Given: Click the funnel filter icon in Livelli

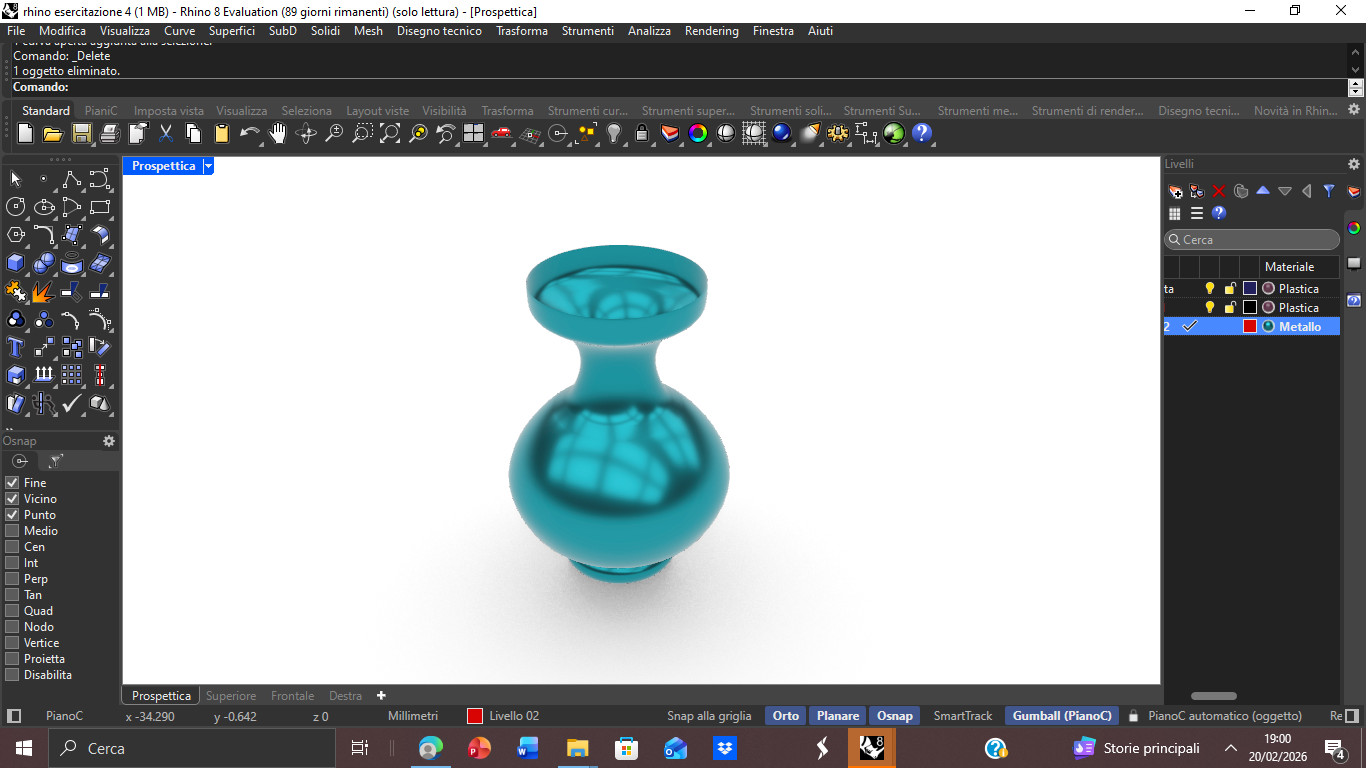Looking at the screenshot, I should [1329, 191].
